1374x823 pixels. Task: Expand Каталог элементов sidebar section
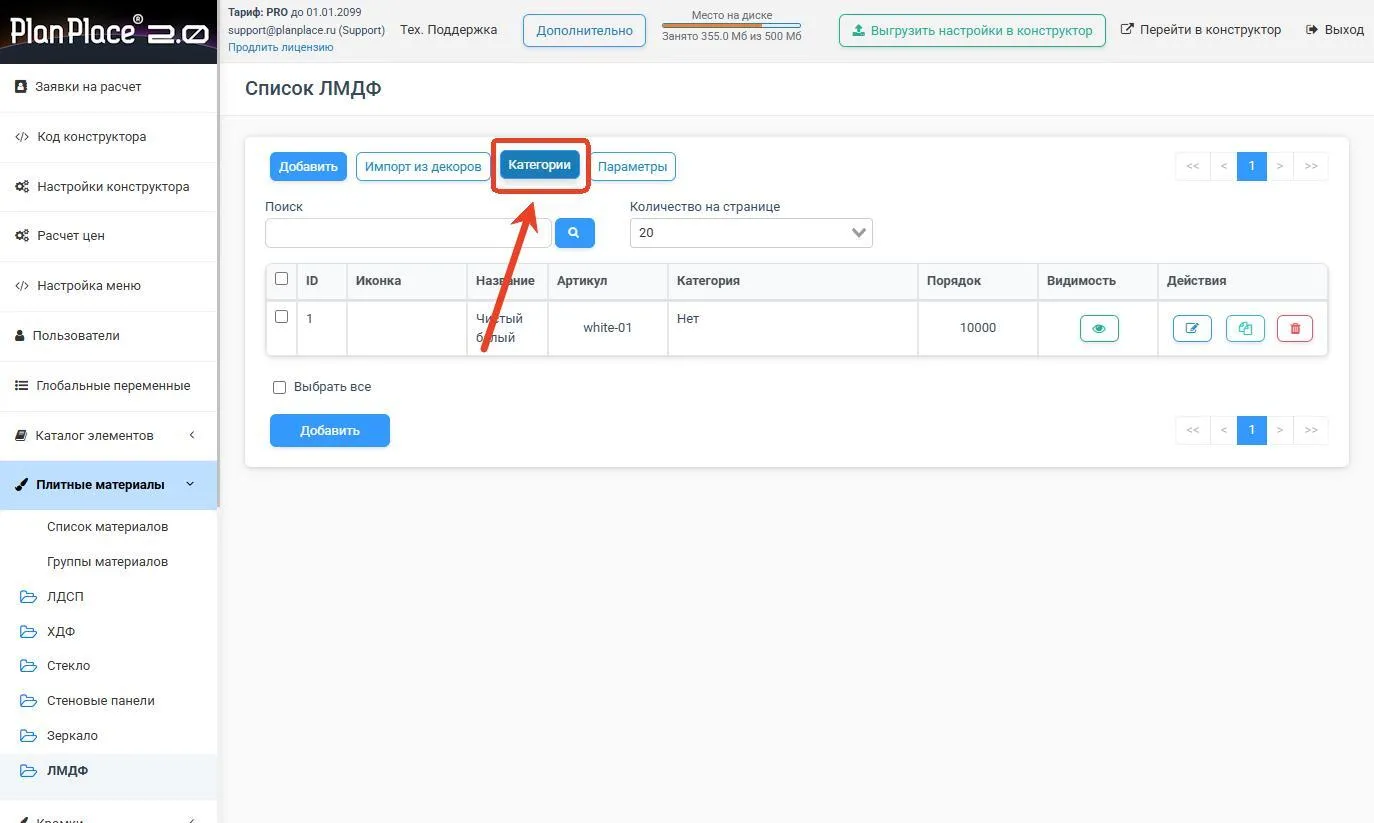point(108,435)
